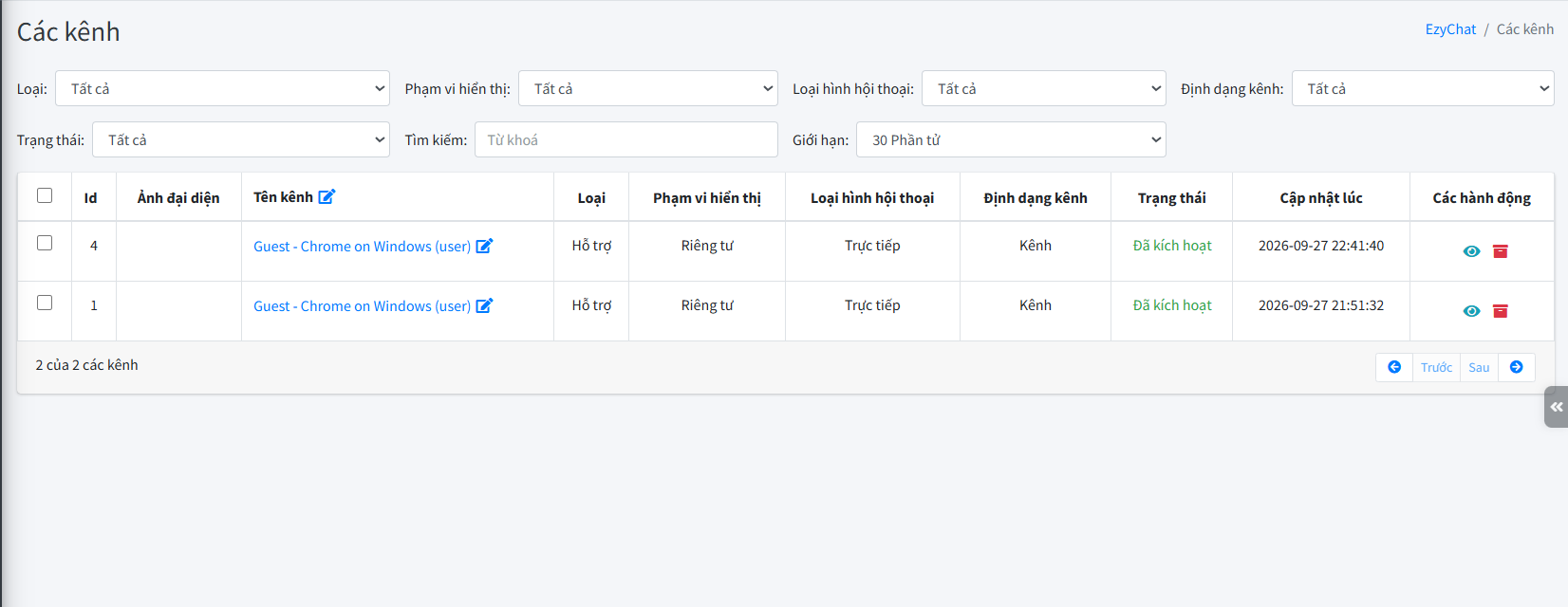Click Trực tiếp cell in row Id 4
Image resolution: width=1568 pixels, height=607 pixels.
872,246
